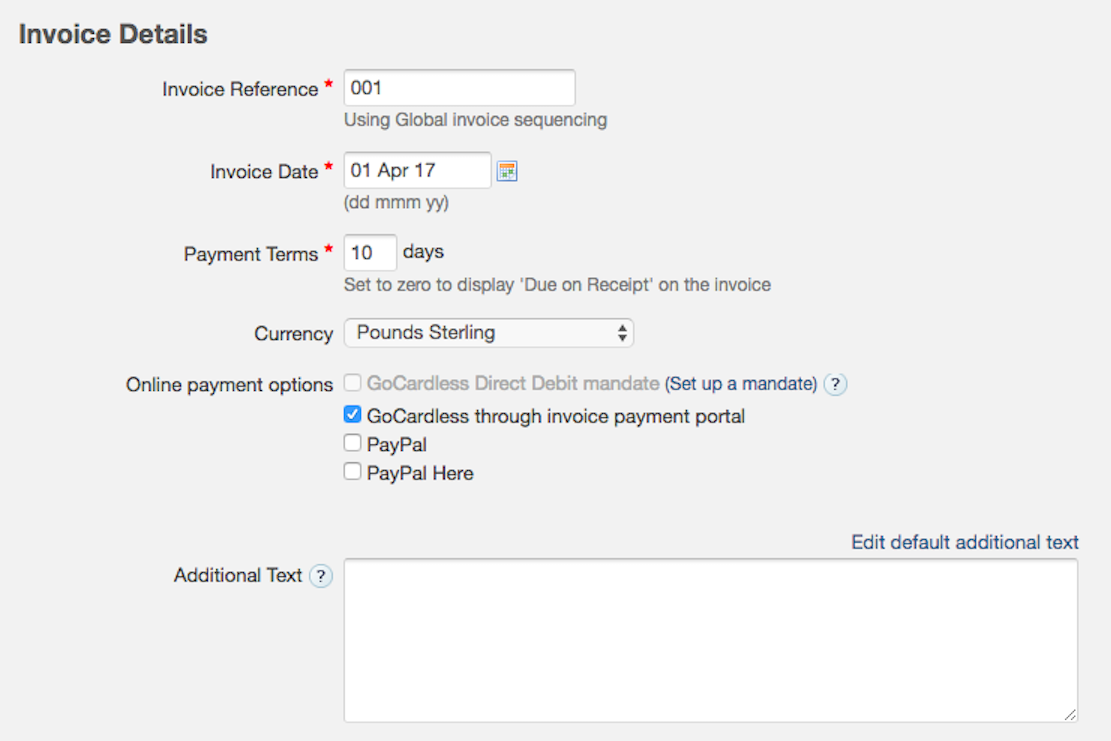Image resolution: width=1111 pixels, height=741 pixels.
Task: Click the Online payment options label
Action: (x=229, y=385)
